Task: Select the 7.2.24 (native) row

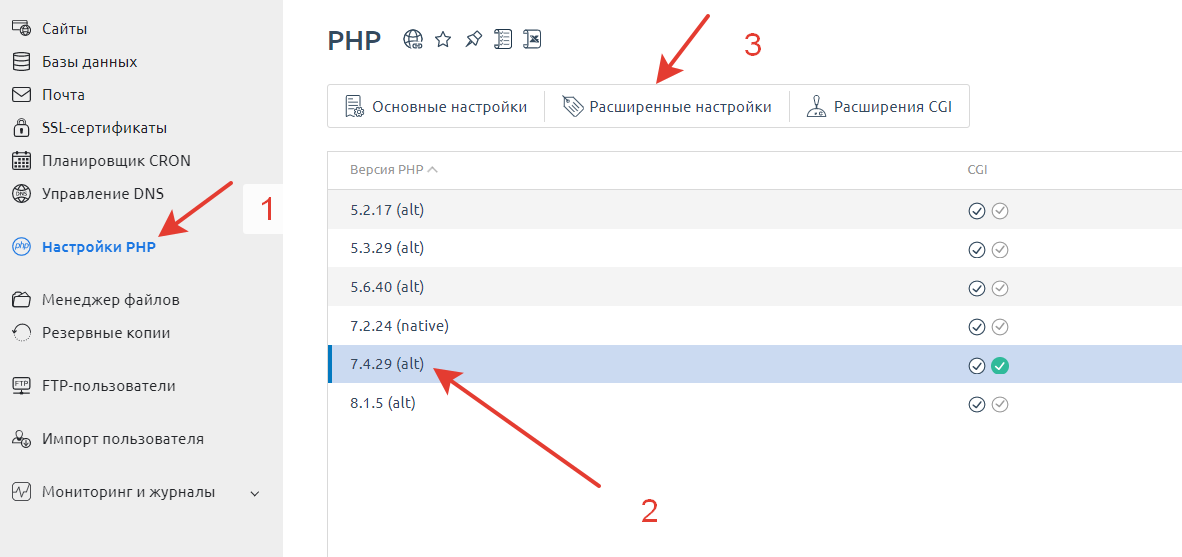Action: 755,326
